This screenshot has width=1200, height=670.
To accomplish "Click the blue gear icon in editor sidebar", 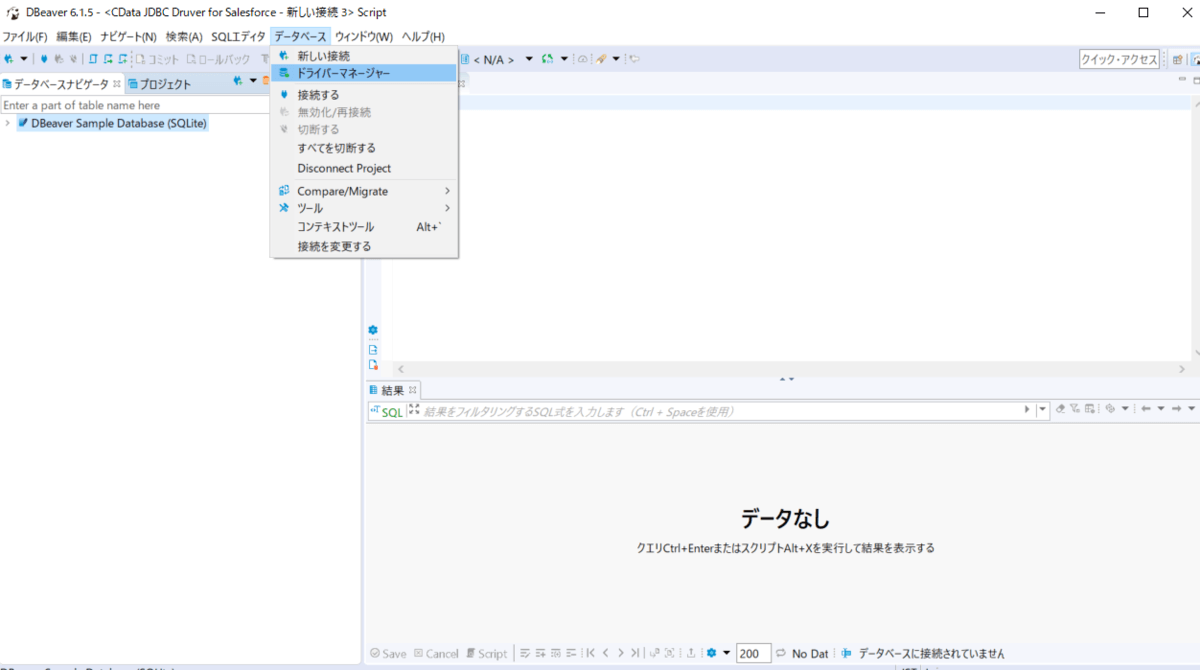I will (x=373, y=330).
